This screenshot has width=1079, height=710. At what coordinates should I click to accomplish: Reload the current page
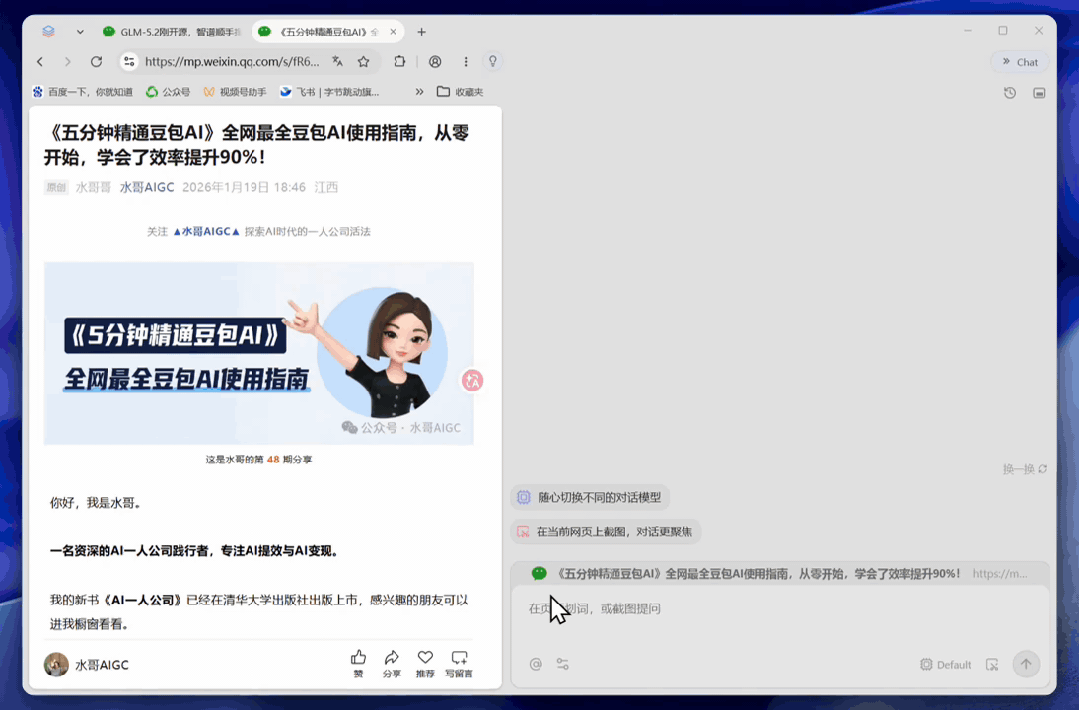(96, 61)
